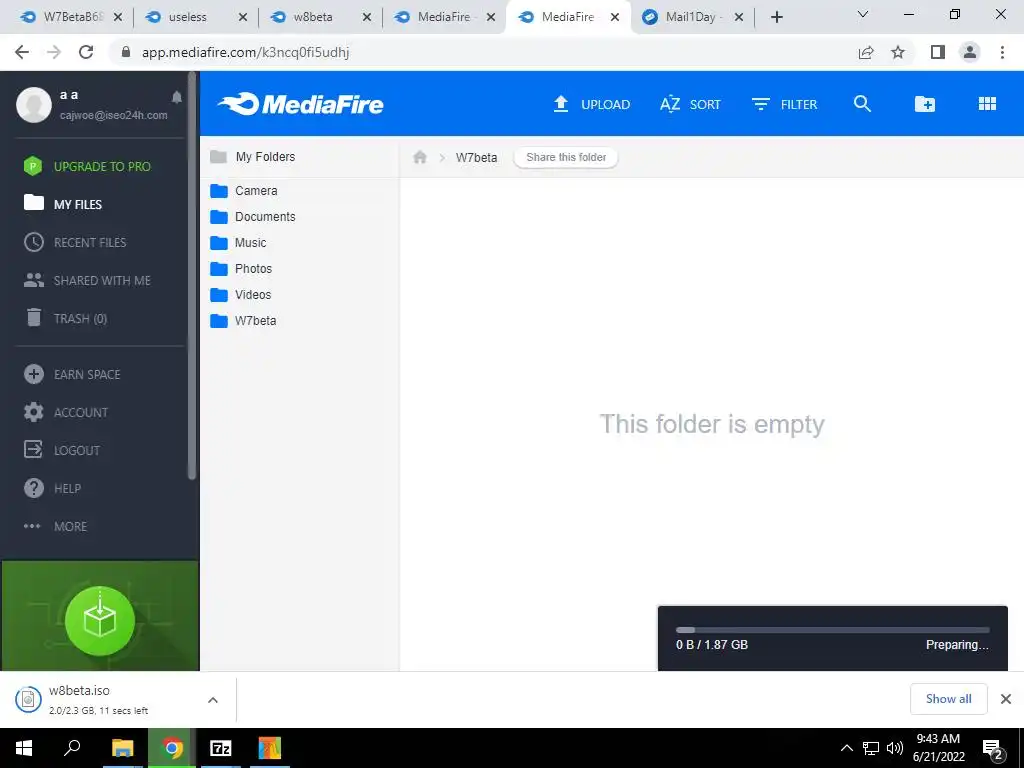Image resolution: width=1024 pixels, height=768 pixels.
Task: Click the Logout icon
Action: click(33, 450)
